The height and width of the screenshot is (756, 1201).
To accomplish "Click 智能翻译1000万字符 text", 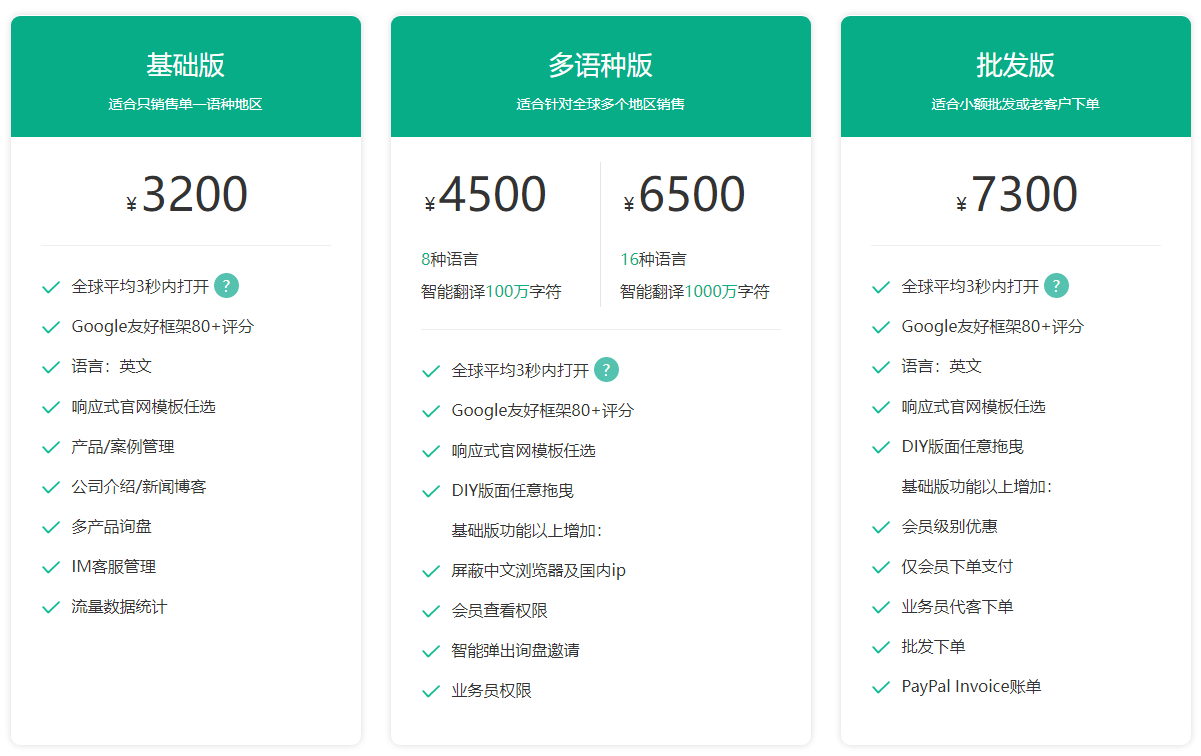I will 695,292.
